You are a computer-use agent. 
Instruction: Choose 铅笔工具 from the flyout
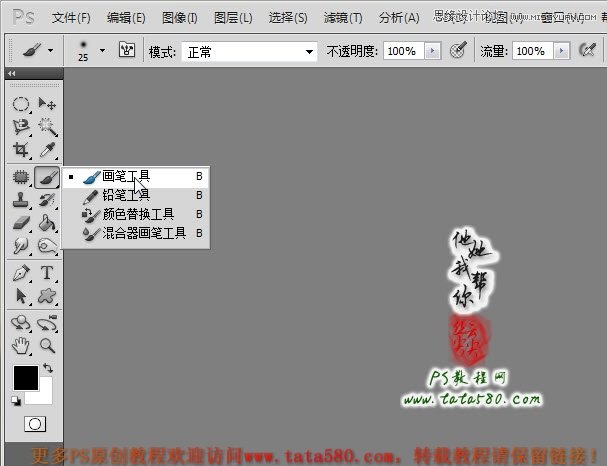tap(135, 195)
